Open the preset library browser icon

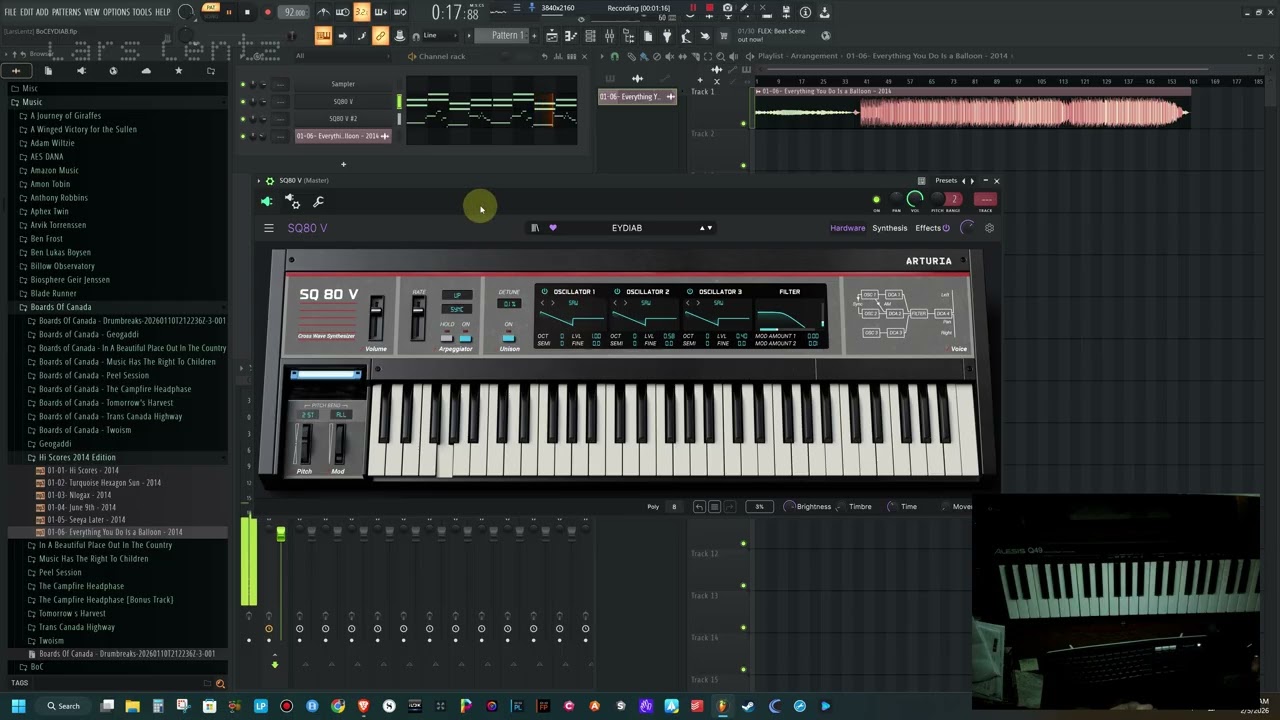coord(535,228)
